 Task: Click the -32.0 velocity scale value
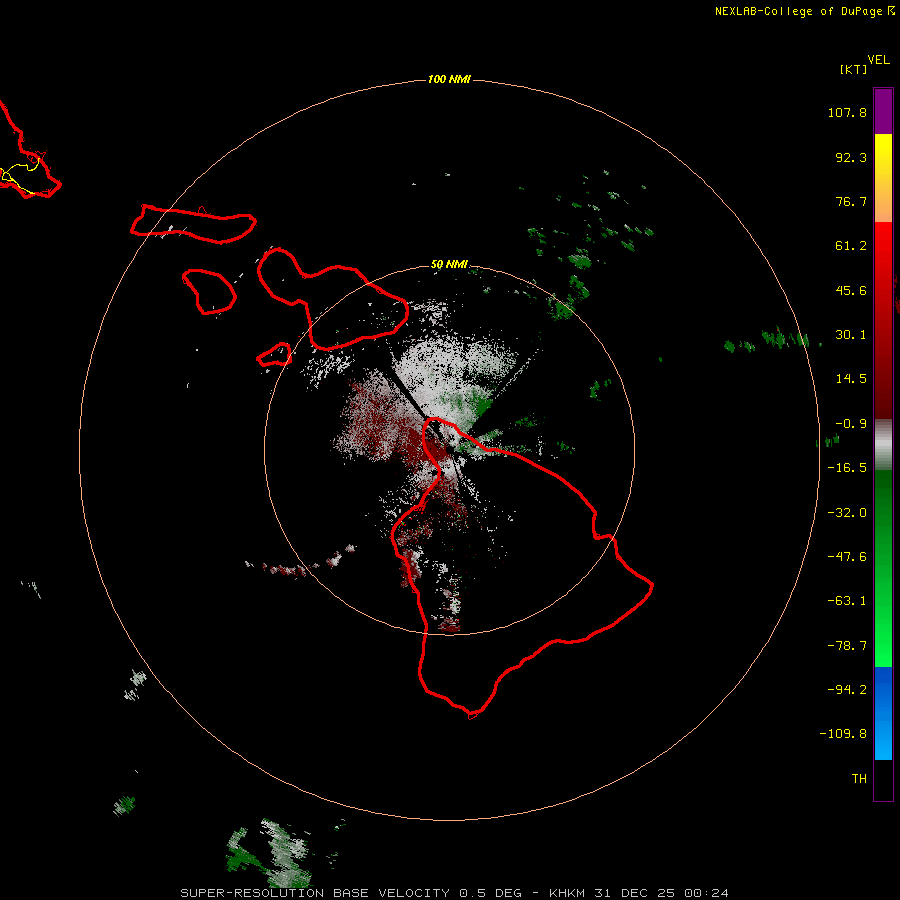pos(847,513)
